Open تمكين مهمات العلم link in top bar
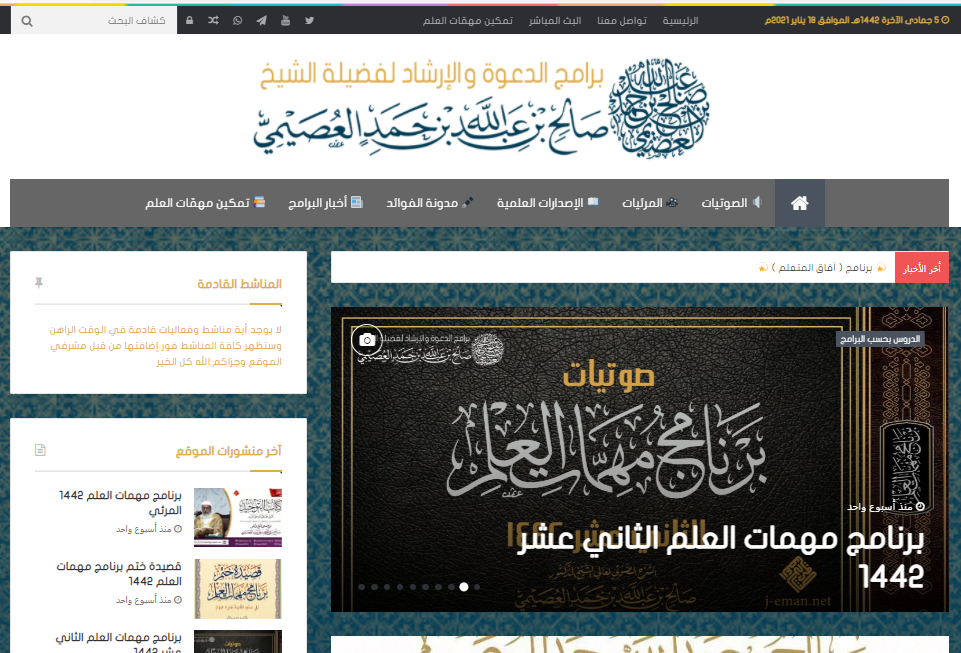Viewport: 961px width, 653px height. pyautogui.click(x=468, y=20)
